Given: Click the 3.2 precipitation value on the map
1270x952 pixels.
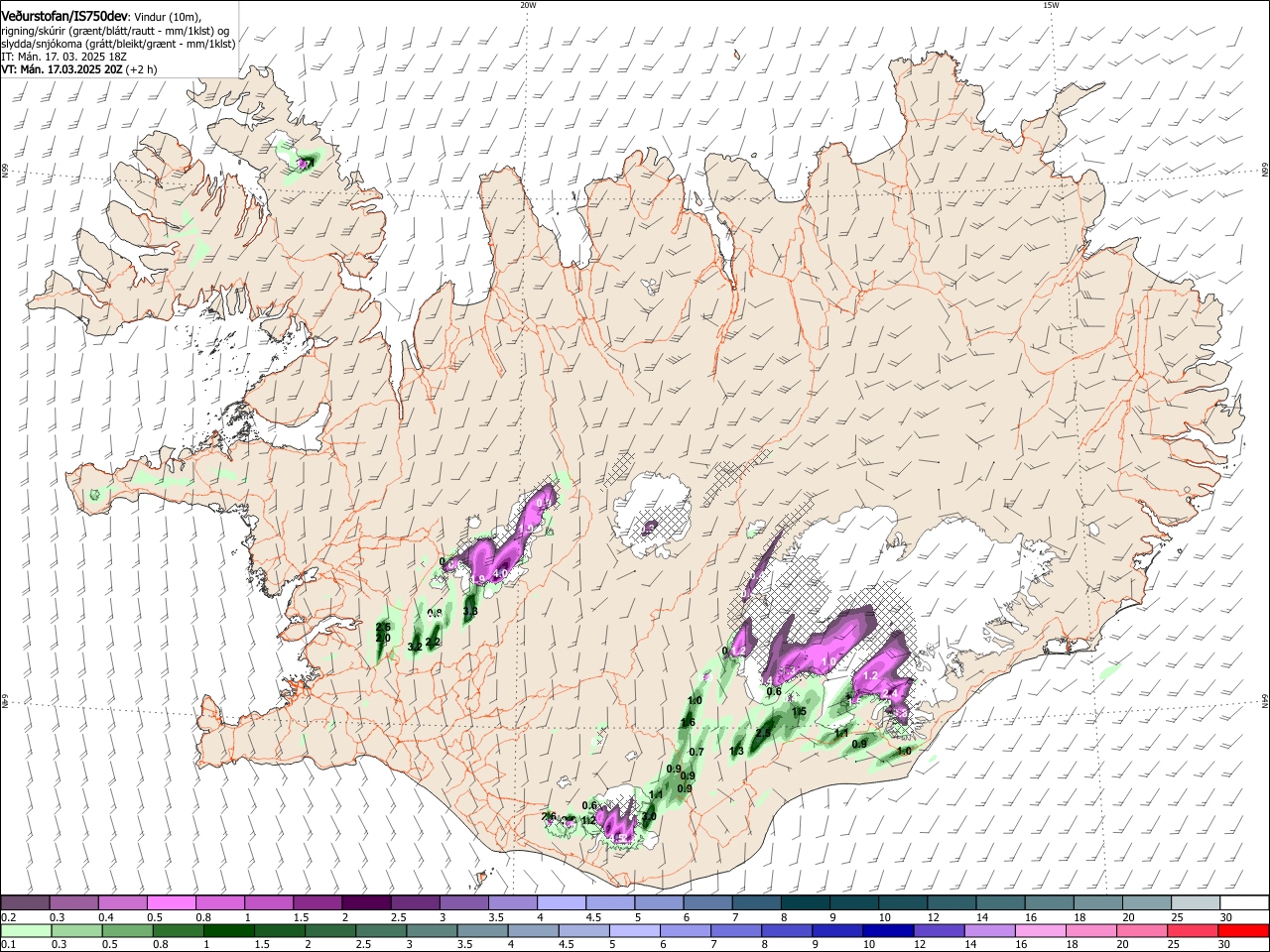Looking at the screenshot, I should 415,647.
